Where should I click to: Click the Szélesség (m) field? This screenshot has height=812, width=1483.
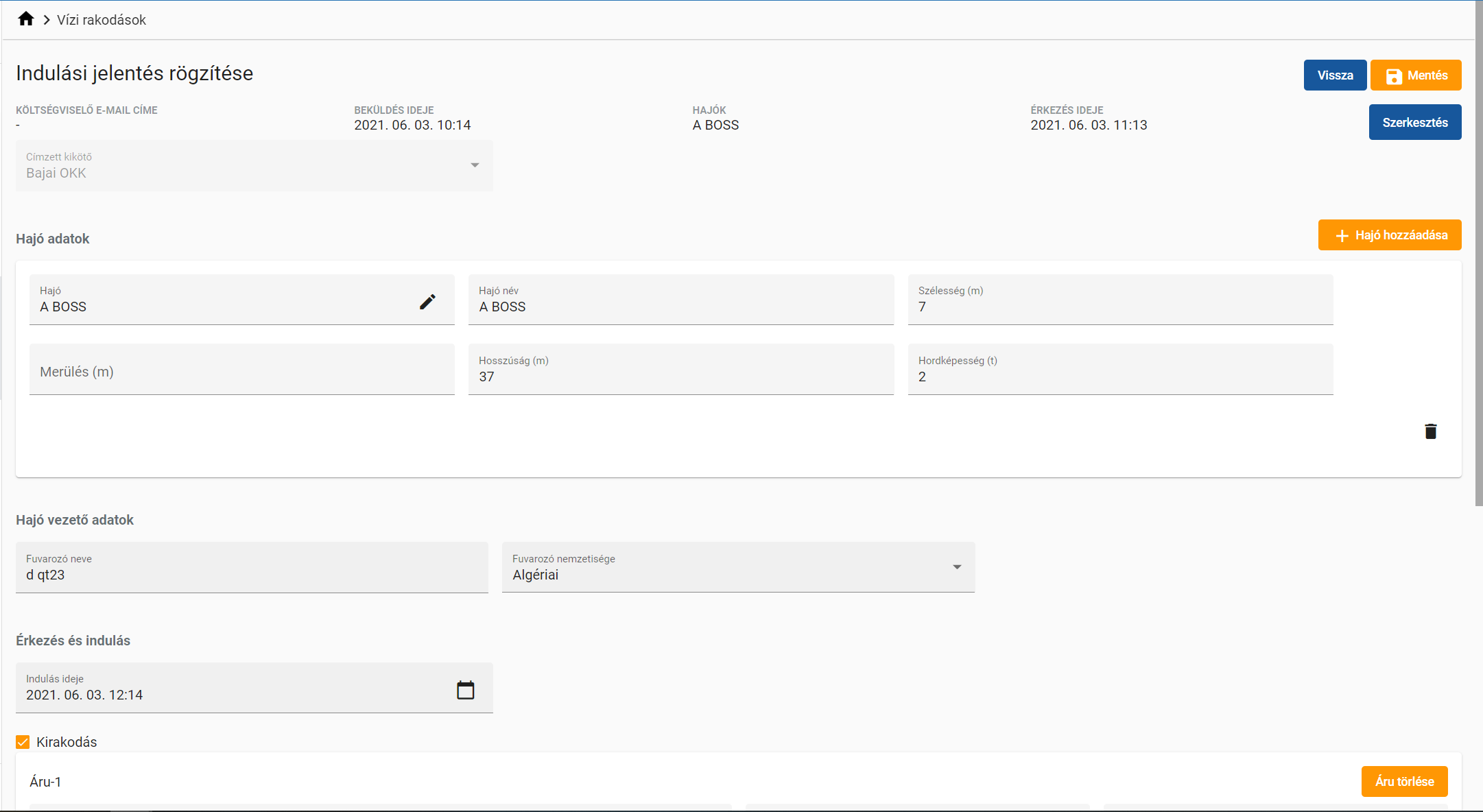click(1119, 306)
